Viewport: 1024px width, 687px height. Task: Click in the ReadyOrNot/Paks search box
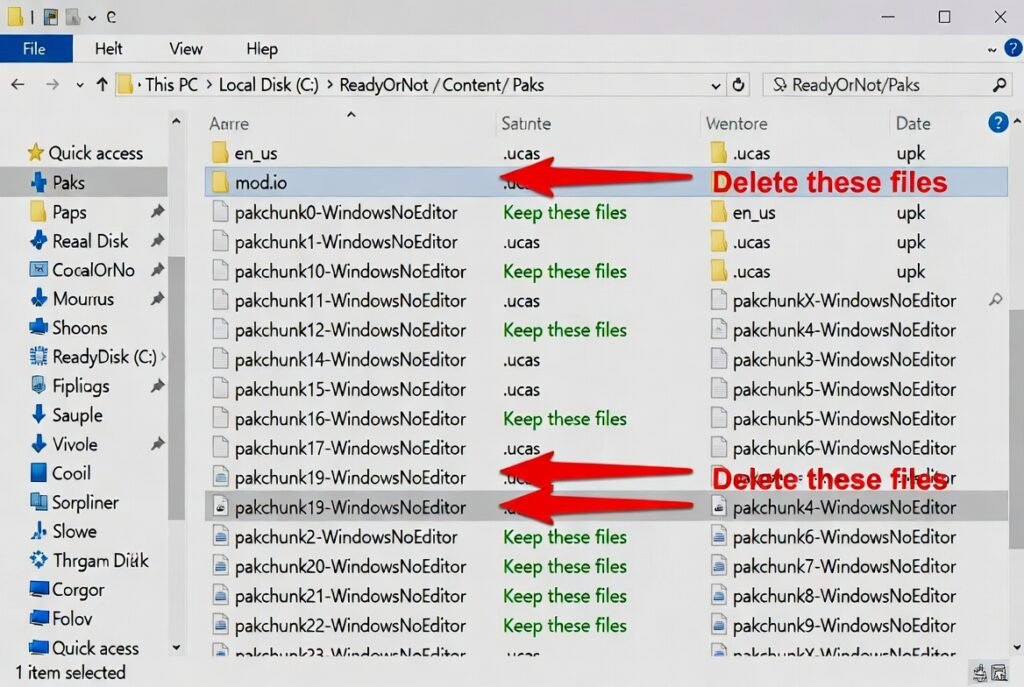pyautogui.click(x=880, y=85)
